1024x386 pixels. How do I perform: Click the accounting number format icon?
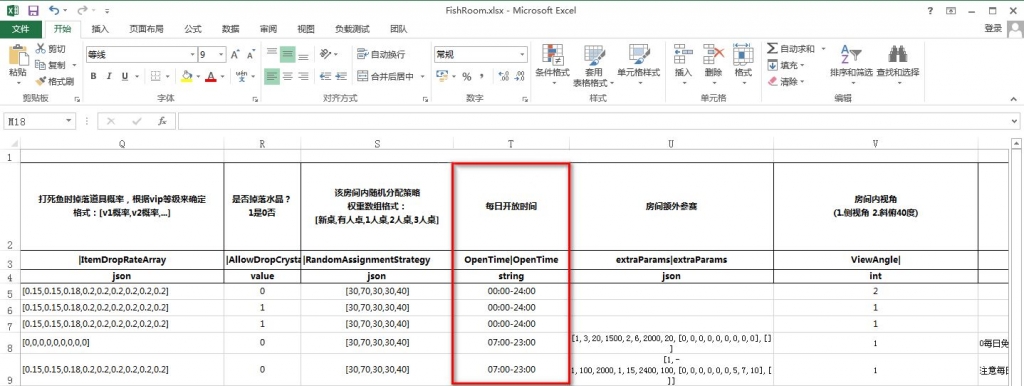pyautogui.click(x=442, y=76)
